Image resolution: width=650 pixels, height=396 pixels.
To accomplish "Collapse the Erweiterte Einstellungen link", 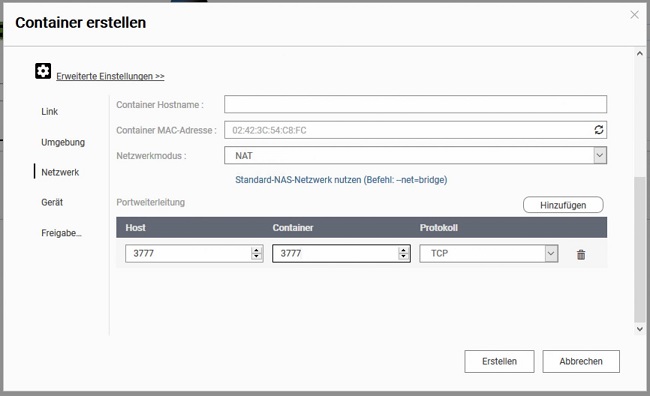I will [110, 76].
